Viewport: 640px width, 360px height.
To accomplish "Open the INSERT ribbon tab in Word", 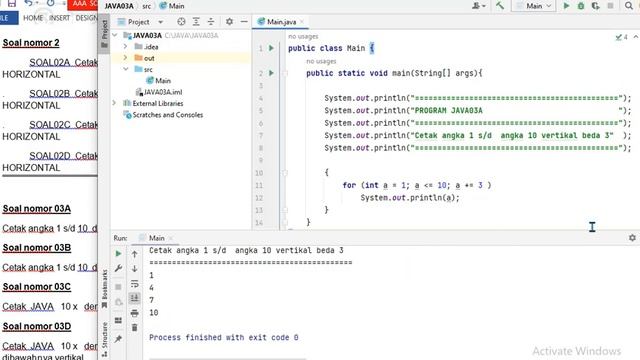I will pos(60,18).
